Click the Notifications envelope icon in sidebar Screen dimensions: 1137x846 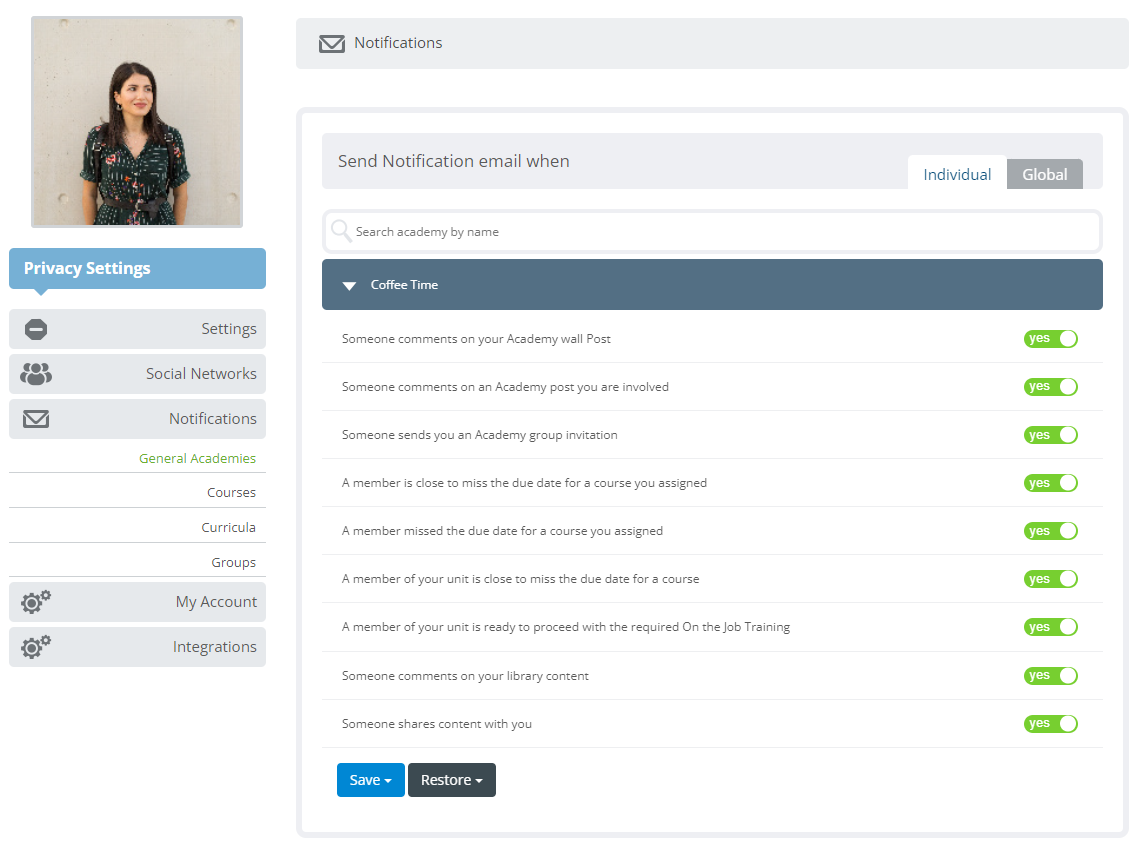point(36,418)
